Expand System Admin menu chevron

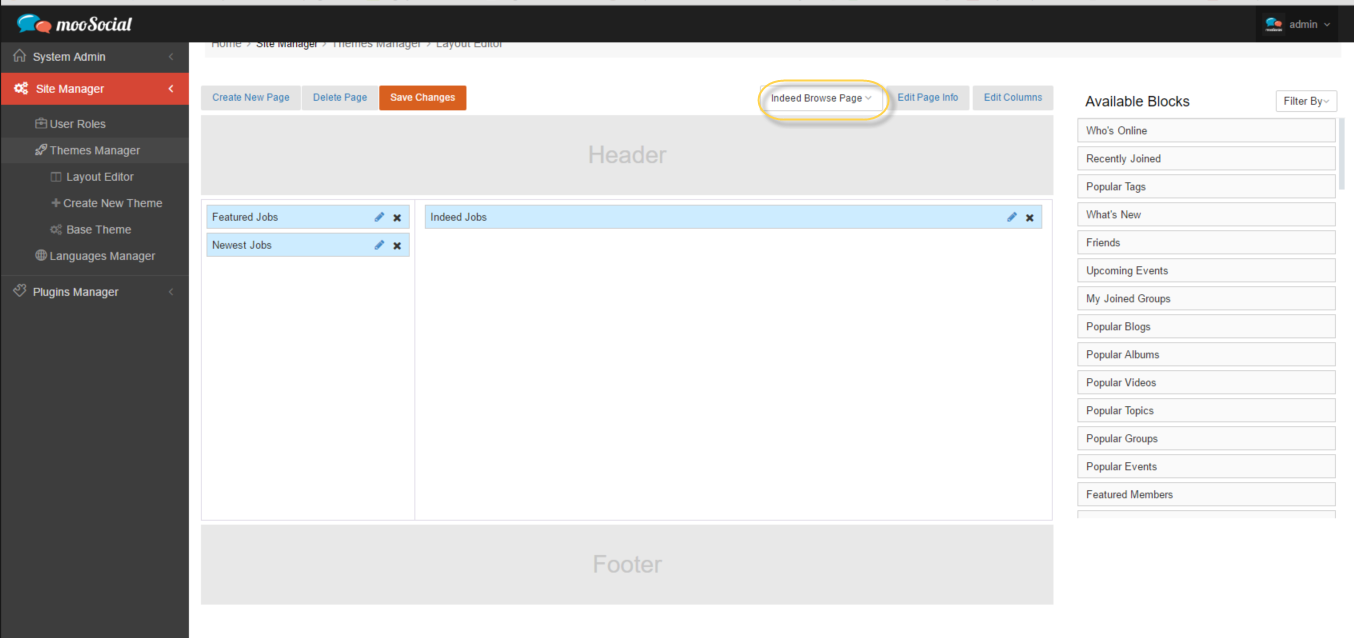pyautogui.click(x=171, y=57)
